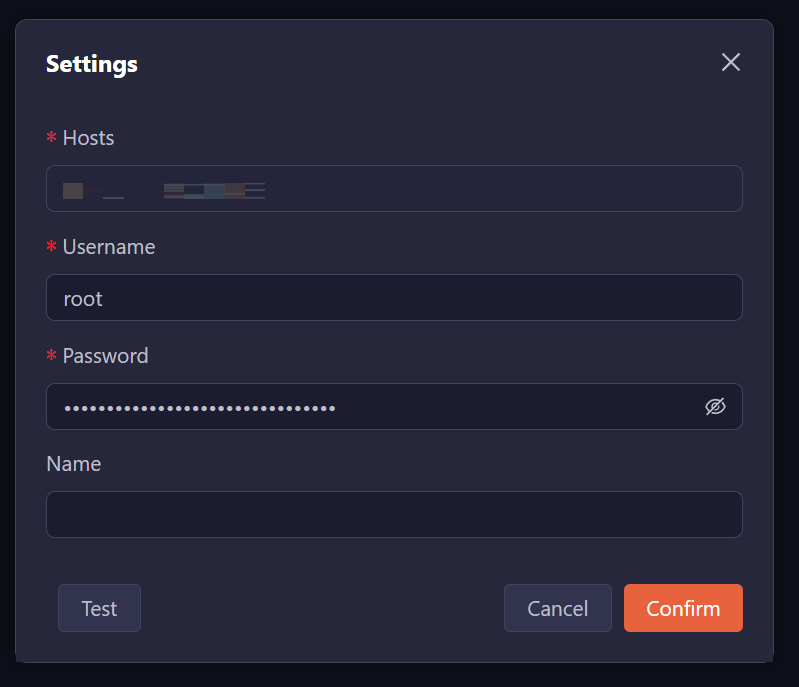Select the Password input field
The image size is (799, 687).
coord(500,407)
